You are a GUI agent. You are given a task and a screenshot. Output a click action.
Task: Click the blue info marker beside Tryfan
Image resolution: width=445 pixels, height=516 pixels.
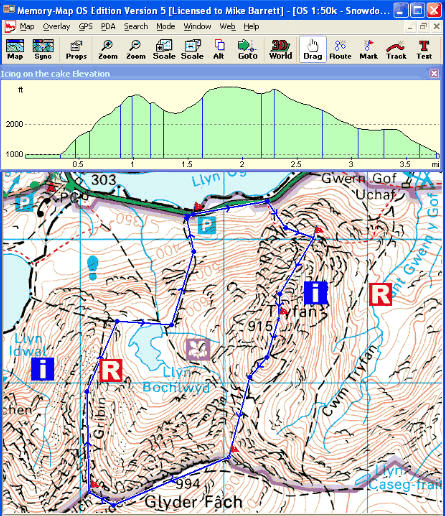pos(315,292)
